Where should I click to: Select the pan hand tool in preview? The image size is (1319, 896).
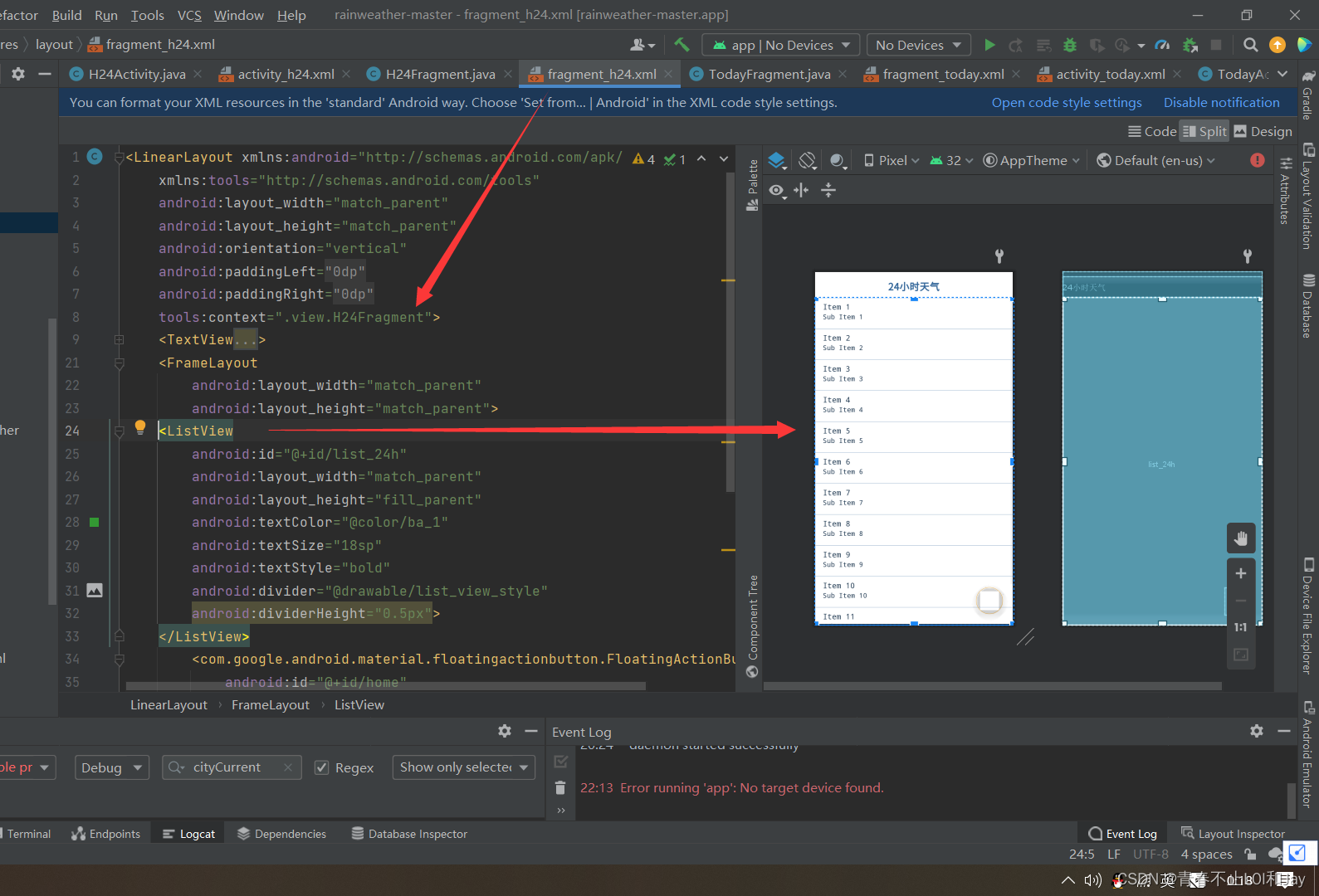(x=1241, y=539)
